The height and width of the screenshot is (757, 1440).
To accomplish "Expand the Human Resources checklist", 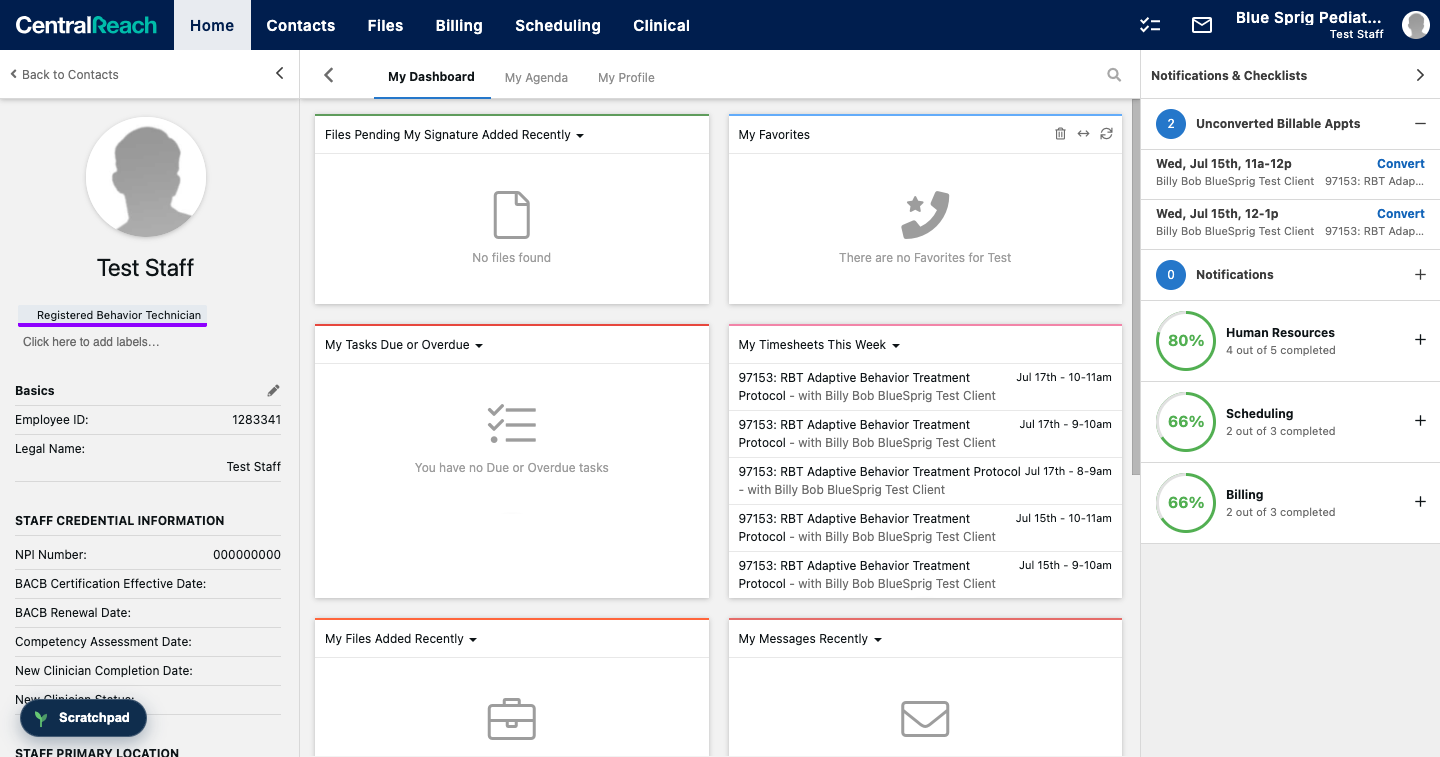I will 1420,340.
